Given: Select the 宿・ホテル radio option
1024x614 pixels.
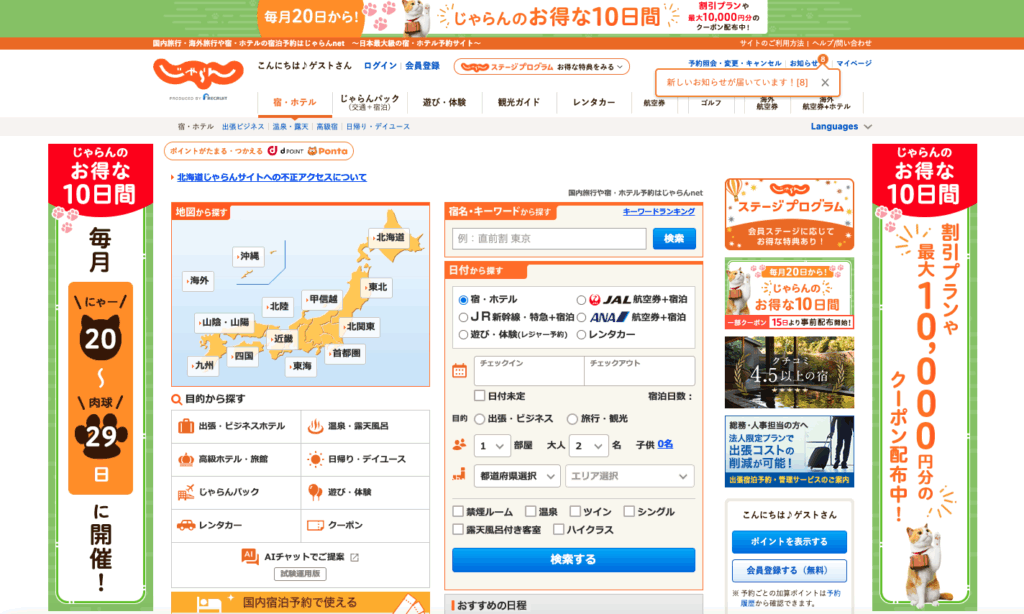Looking at the screenshot, I should (463, 300).
